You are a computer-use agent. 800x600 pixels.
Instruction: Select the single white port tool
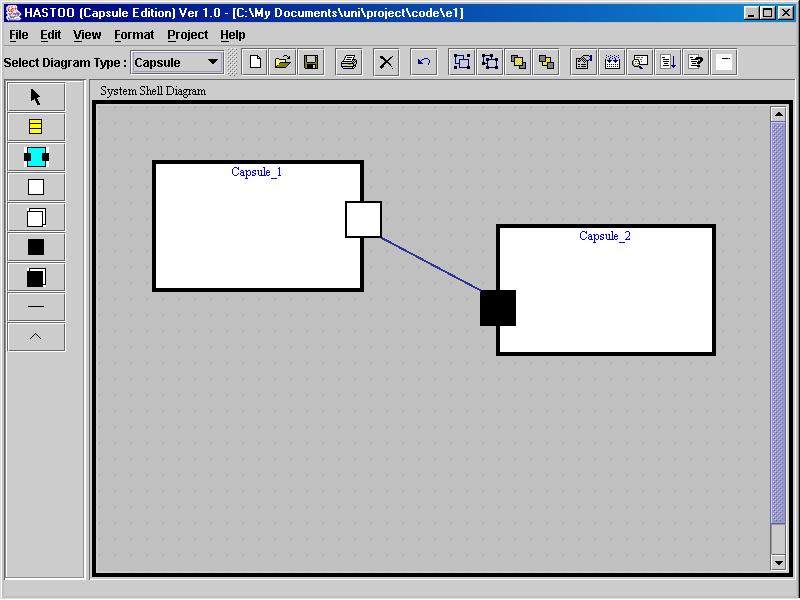(x=36, y=187)
